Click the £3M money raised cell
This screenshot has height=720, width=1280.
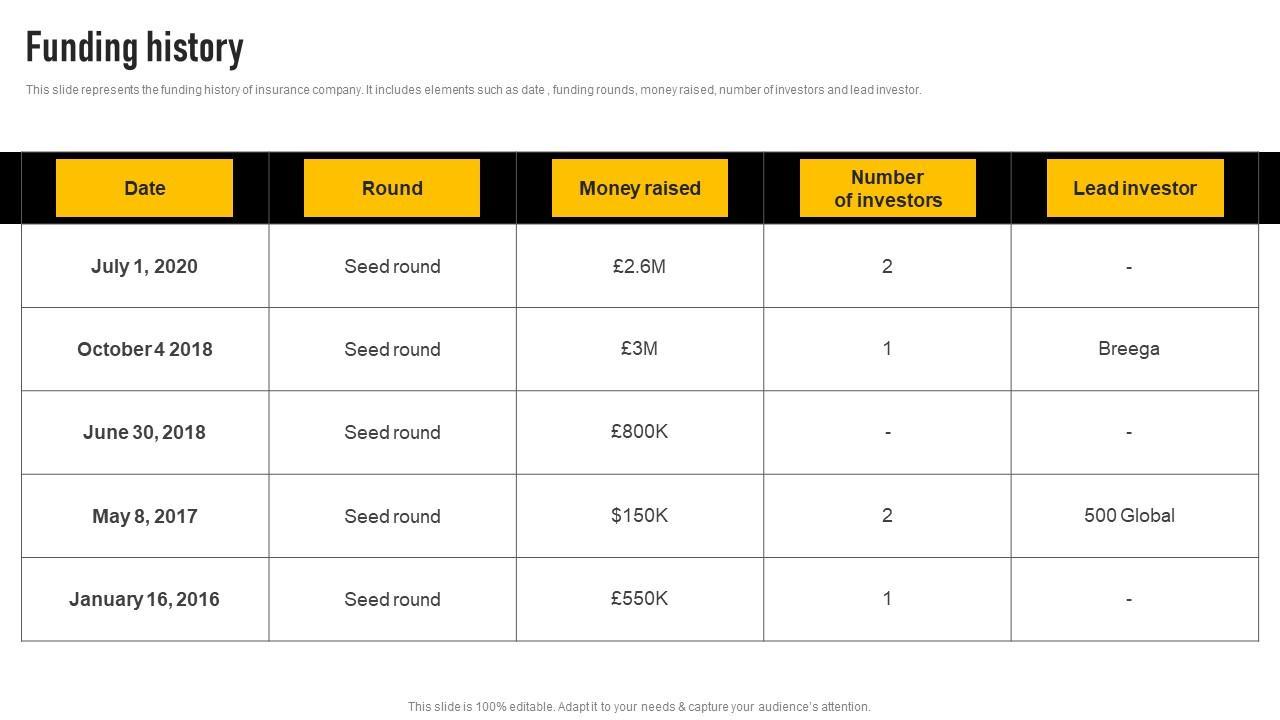pyautogui.click(x=639, y=348)
